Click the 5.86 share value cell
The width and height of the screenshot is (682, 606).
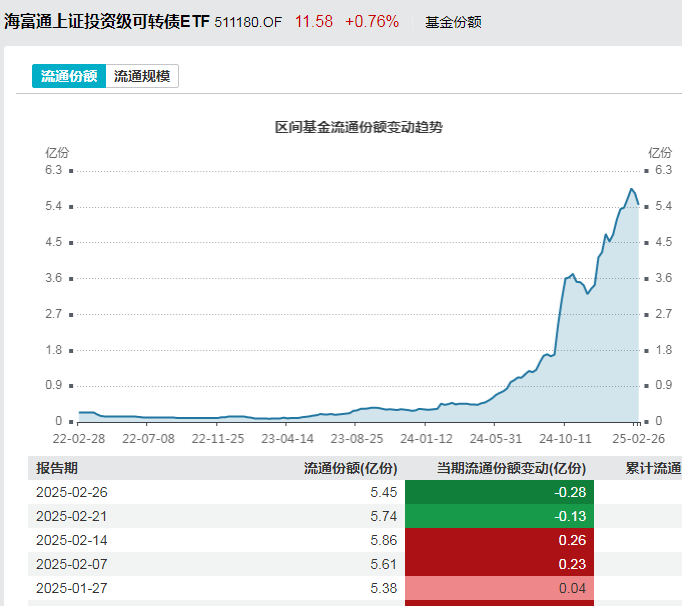pyautogui.click(x=384, y=540)
